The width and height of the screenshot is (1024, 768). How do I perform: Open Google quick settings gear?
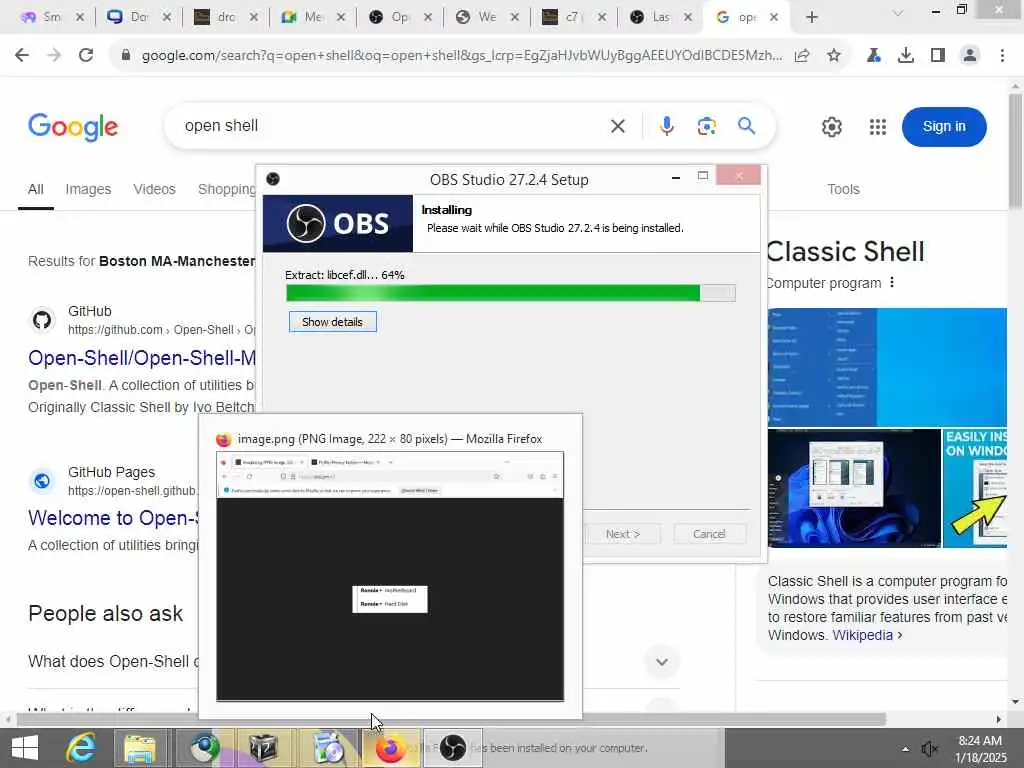(x=831, y=127)
